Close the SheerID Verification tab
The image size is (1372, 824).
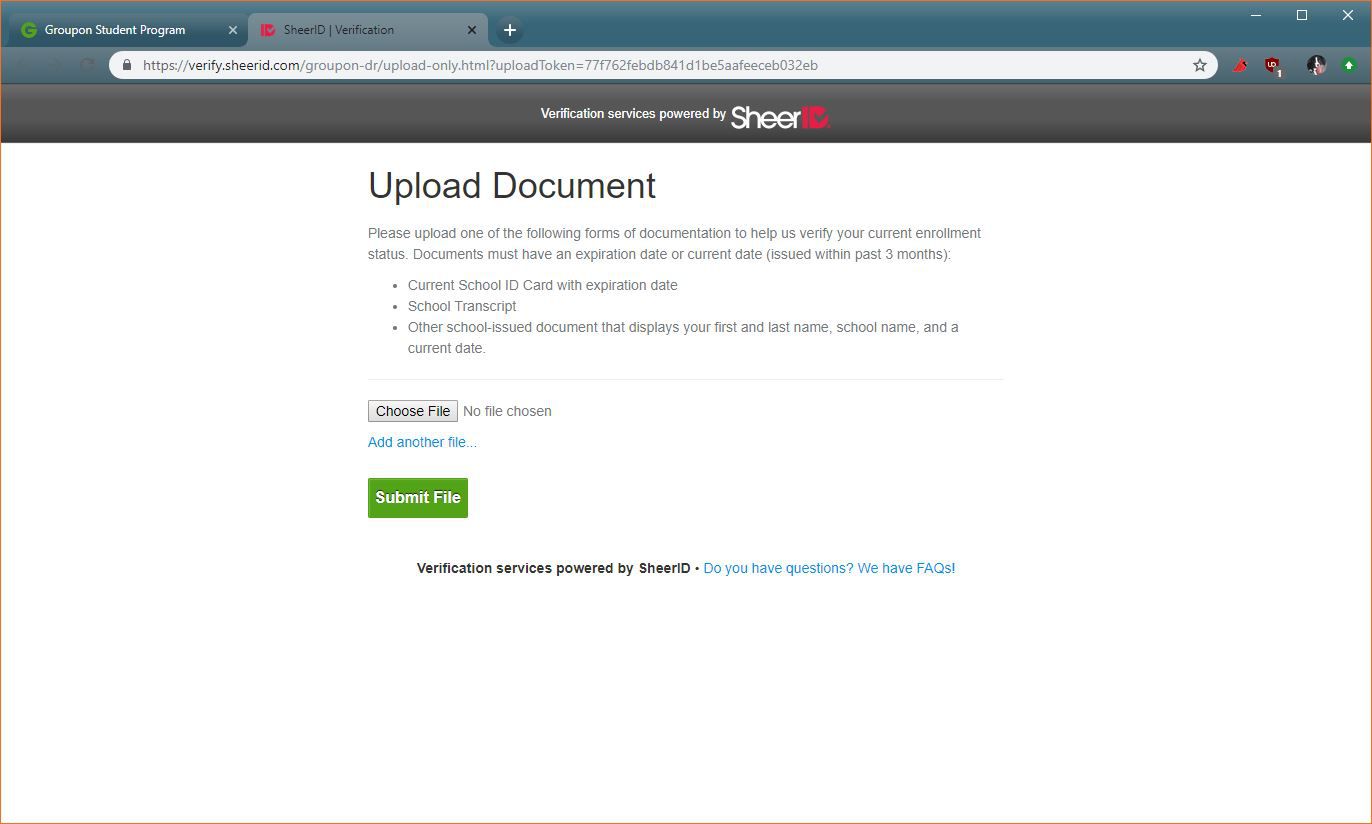[x=472, y=30]
